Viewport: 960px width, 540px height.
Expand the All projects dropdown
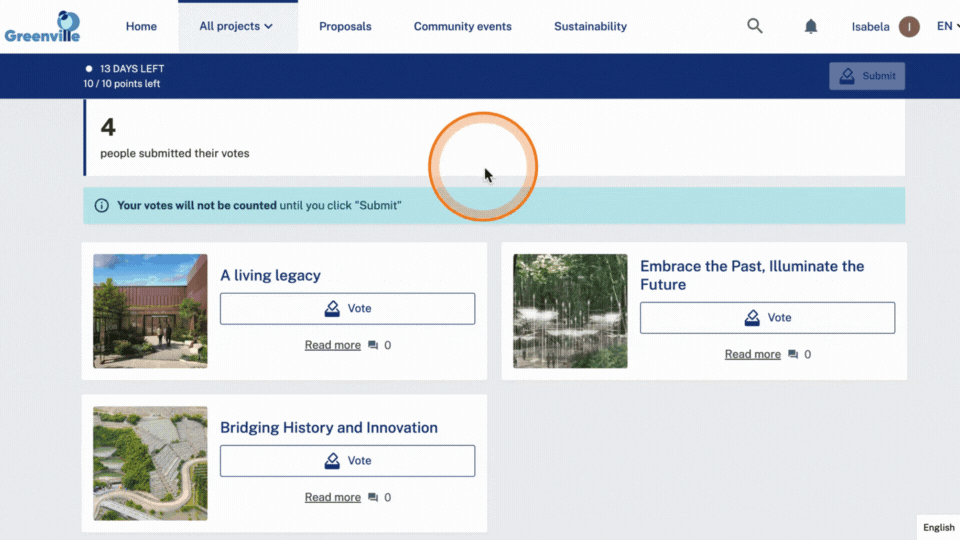[236, 26]
